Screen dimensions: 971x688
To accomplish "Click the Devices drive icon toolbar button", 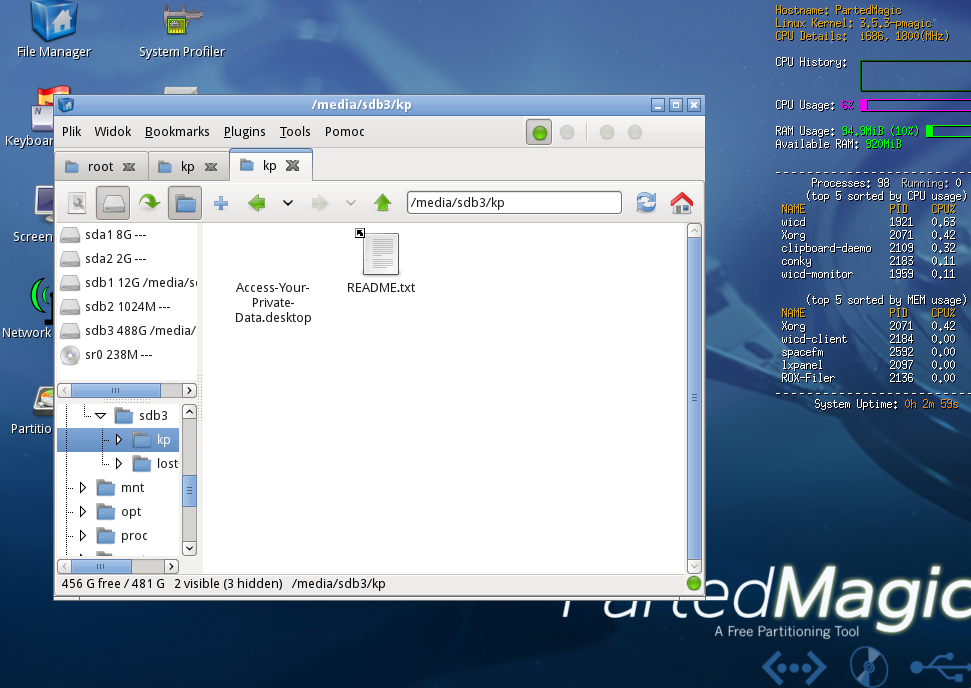I will click(x=113, y=202).
